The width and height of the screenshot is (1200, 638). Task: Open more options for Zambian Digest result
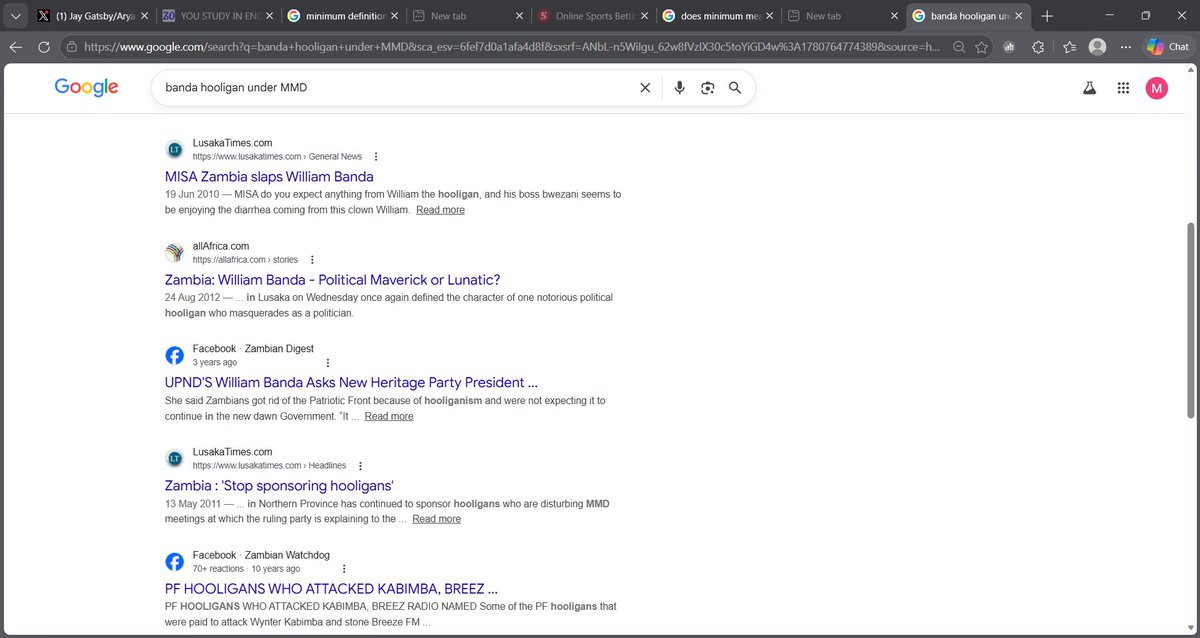(328, 363)
